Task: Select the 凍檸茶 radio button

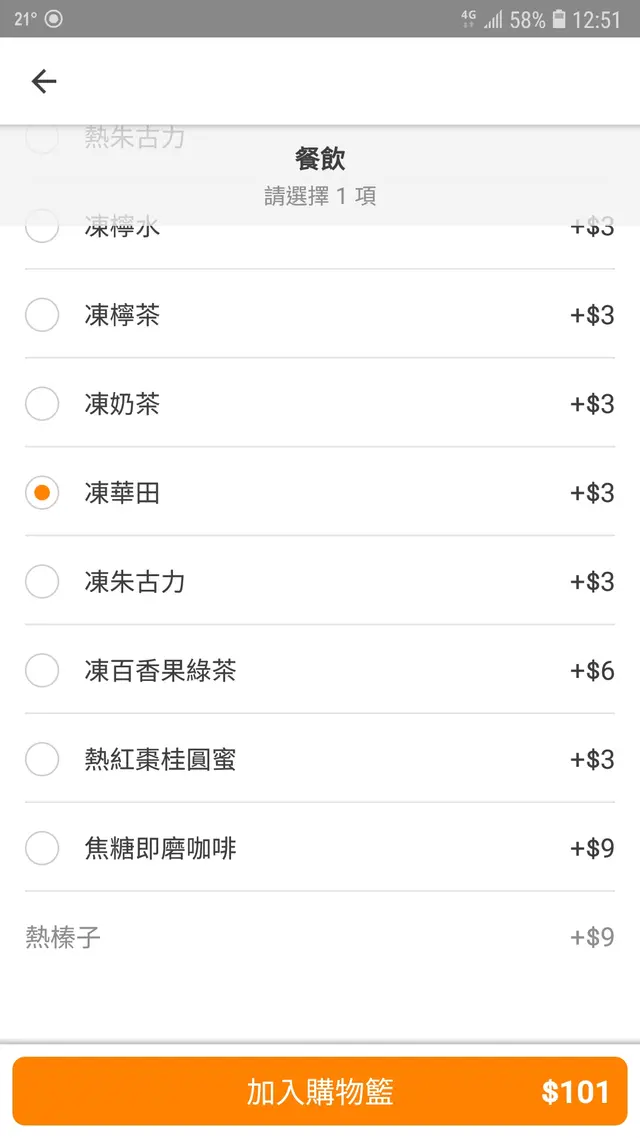Action: point(42,315)
